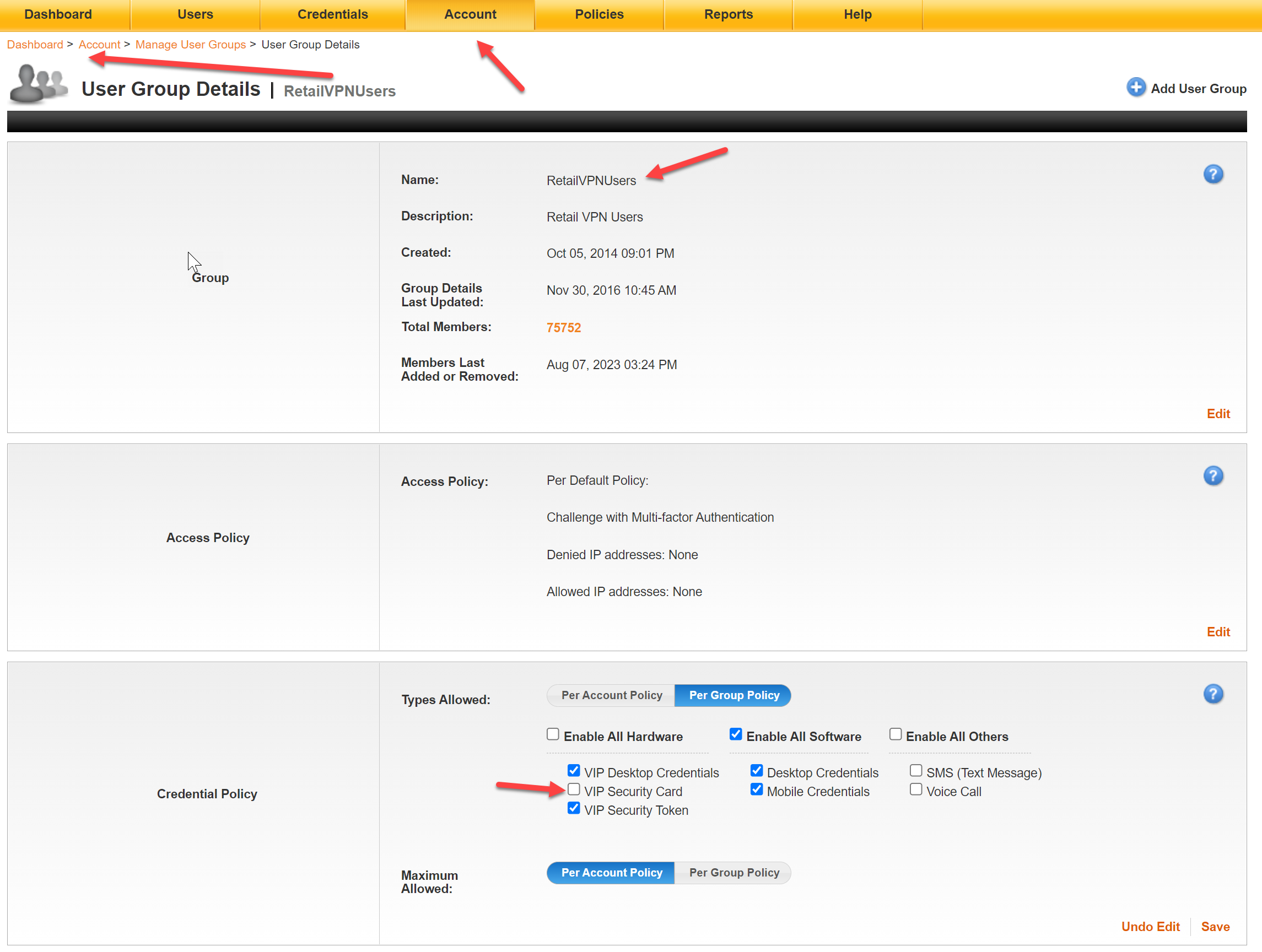This screenshot has height=952, width=1262.
Task: Click the Add User Group plus icon
Action: click(x=1135, y=87)
